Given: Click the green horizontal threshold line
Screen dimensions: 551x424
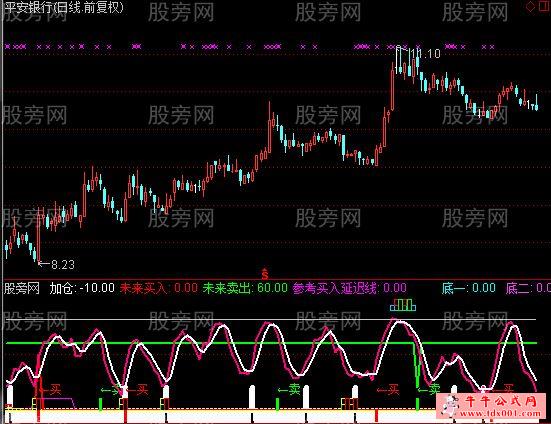Looking at the screenshot, I should 271,343.
